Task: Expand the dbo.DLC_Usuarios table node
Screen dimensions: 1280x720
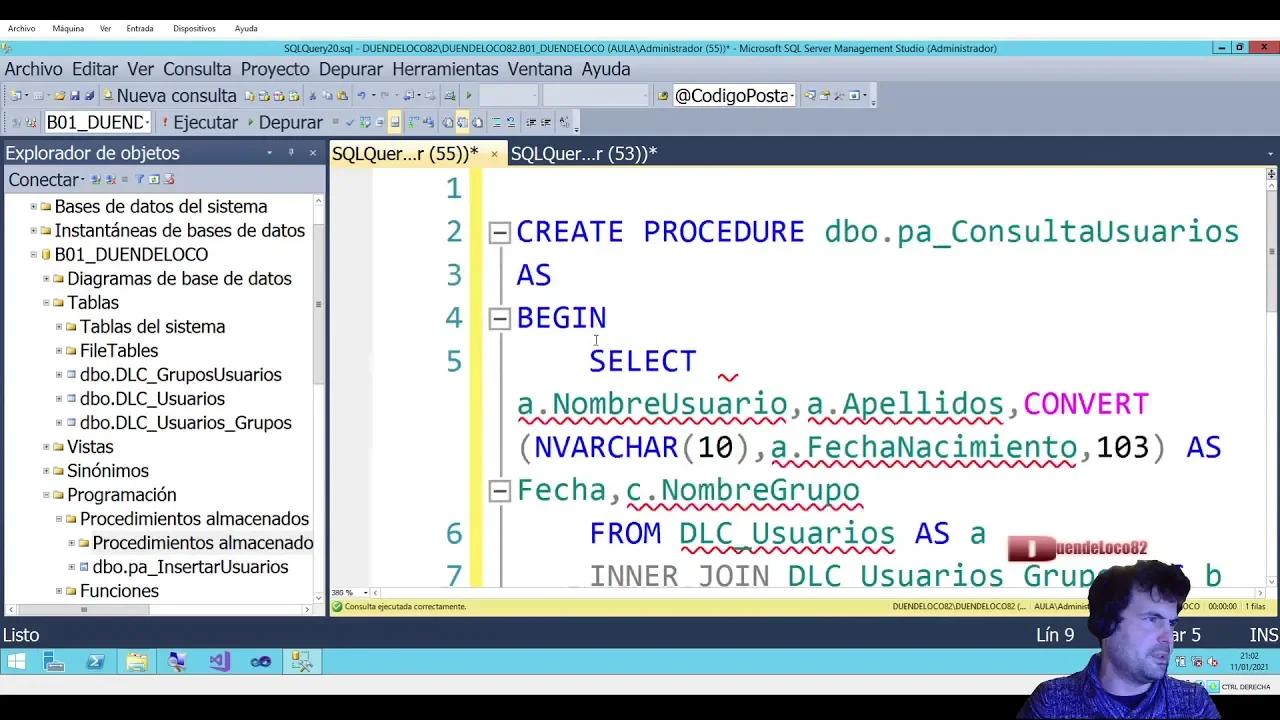Action: (59, 398)
